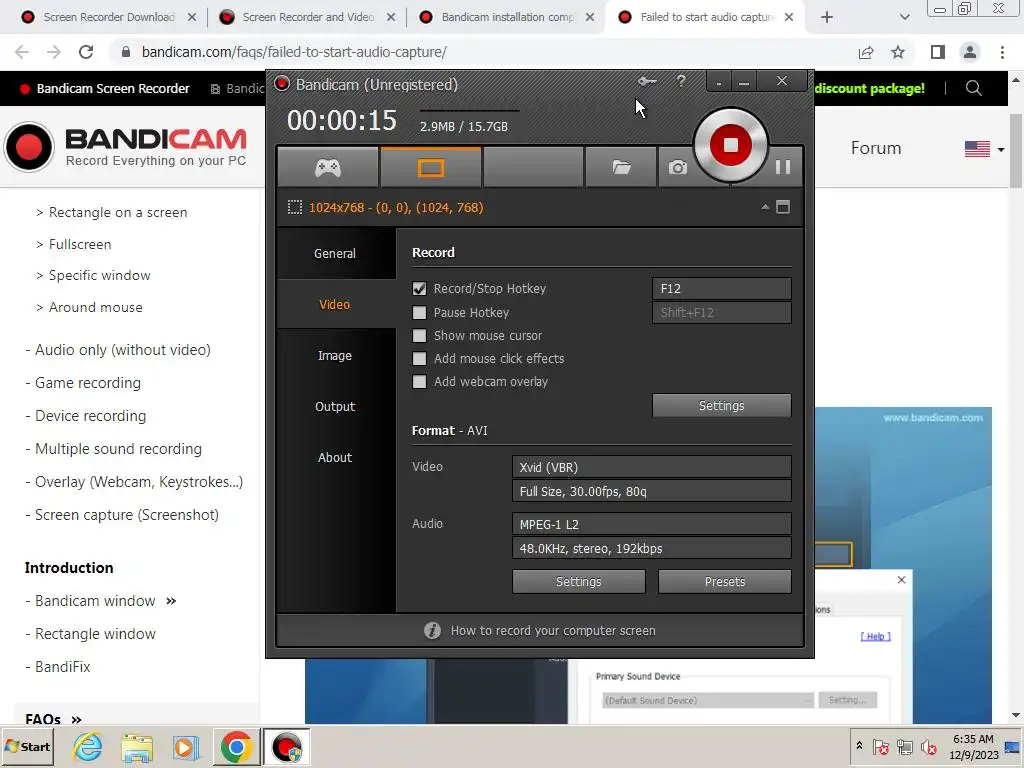
Task: Click the Bandicam logo on website
Action: click(x=125, y=147)
